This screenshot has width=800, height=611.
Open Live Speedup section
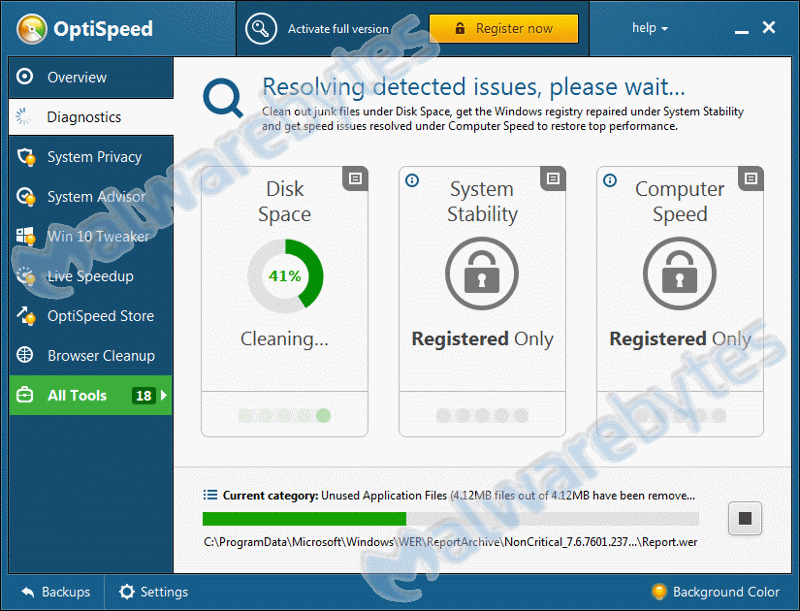tap(91, 276)
